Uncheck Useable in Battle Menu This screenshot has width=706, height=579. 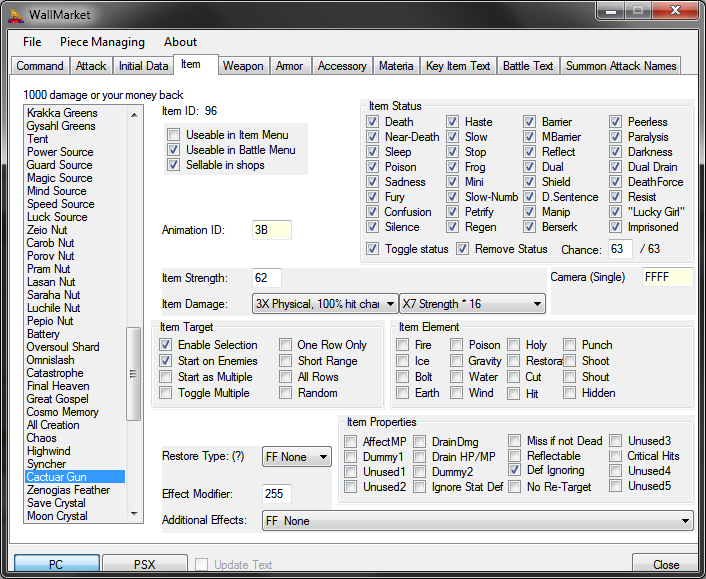click(174, 149)
